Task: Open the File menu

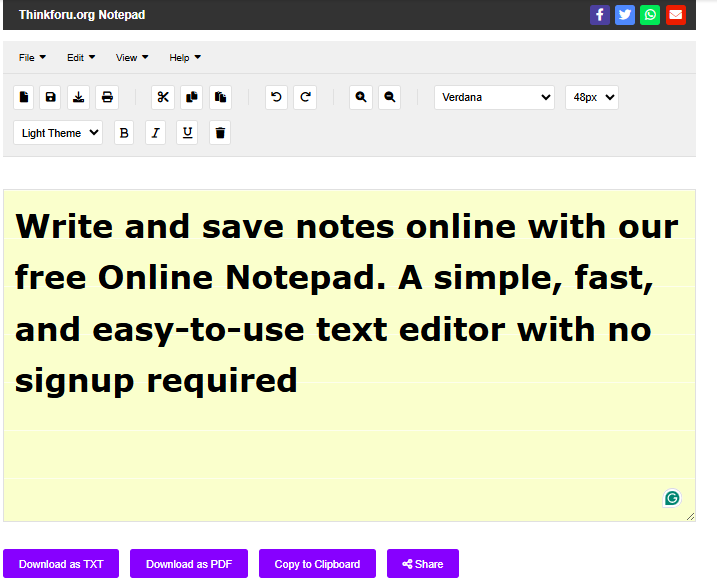Action: [x=32, y=58]
